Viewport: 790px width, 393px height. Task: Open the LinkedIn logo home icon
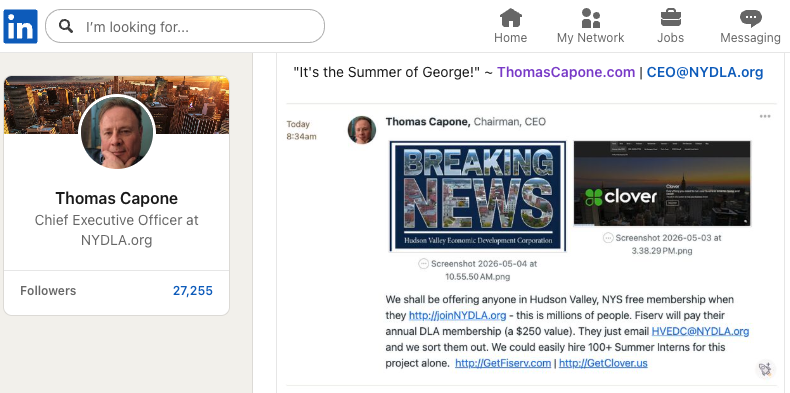[x=20, y=26]
